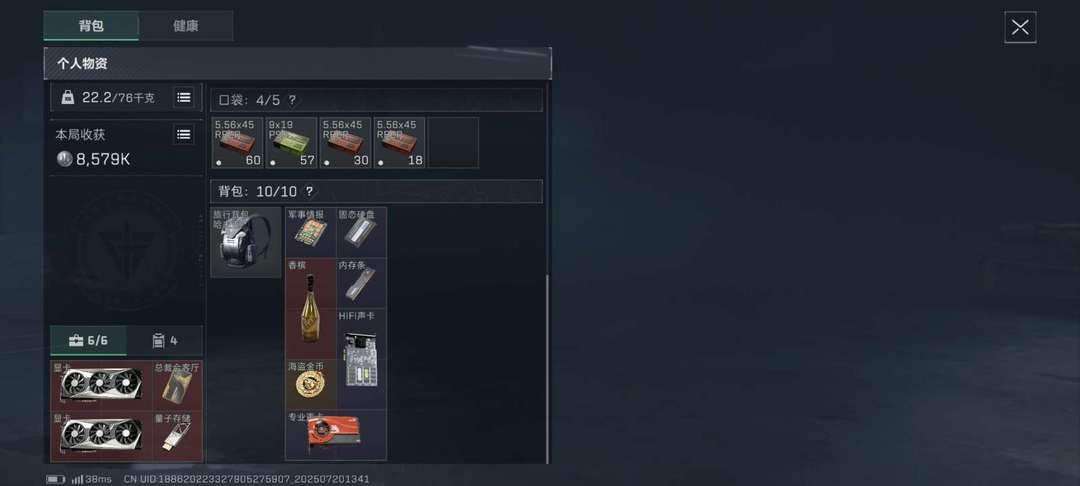Screen dimensions: 1080x486
Task: Click the inventory panel vertical scrollbar
Action: click(548, 368)
